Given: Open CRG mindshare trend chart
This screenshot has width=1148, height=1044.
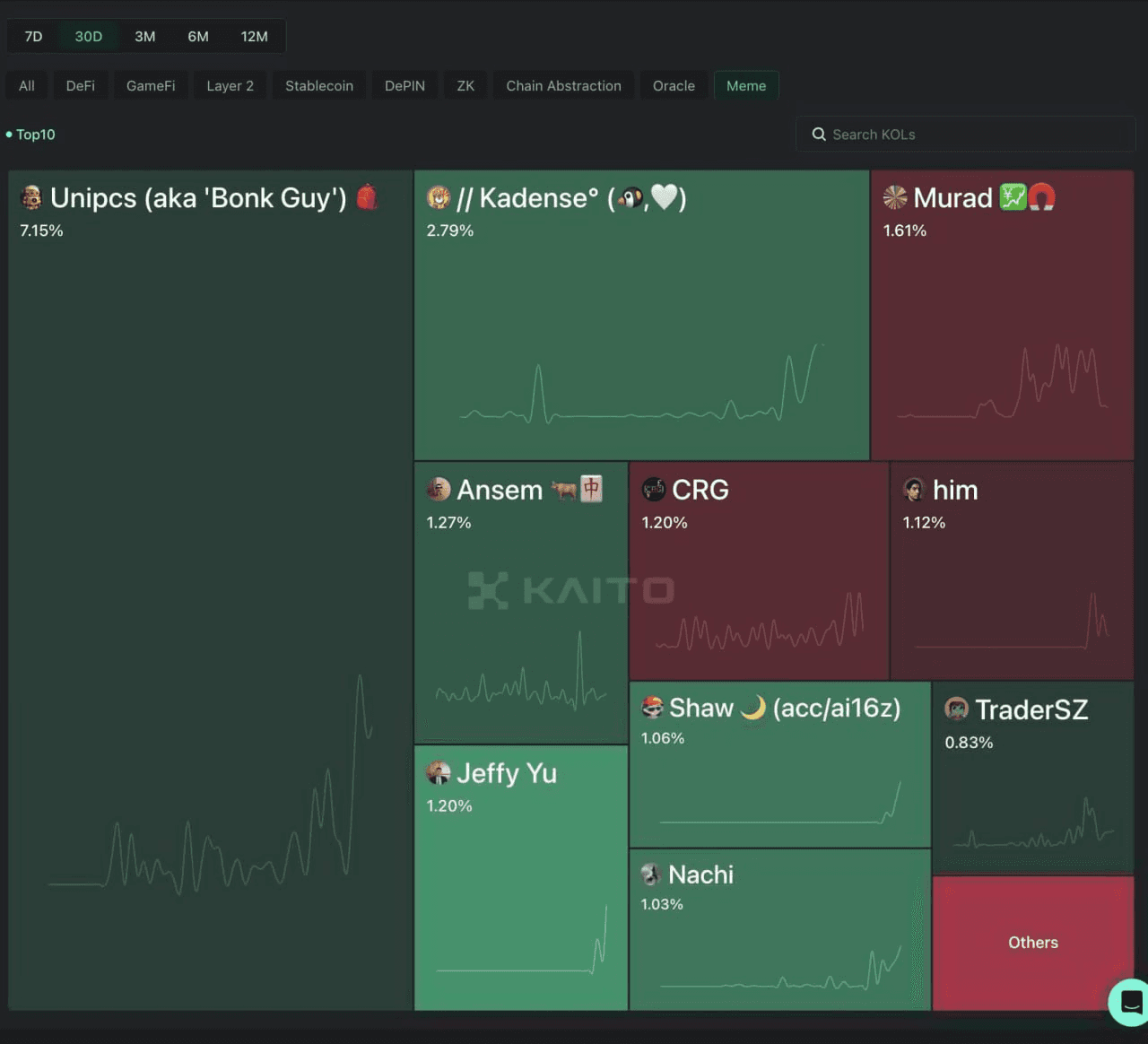Looking at the screenshot, I should click(761, 621).
